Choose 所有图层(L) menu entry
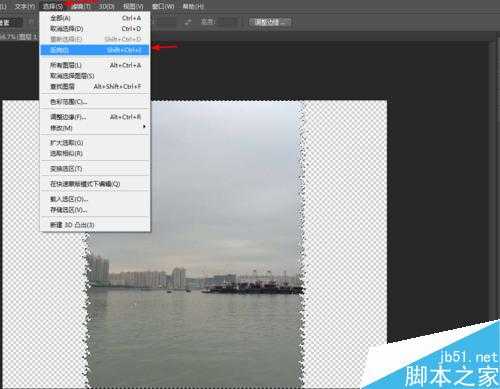Image resolution: width=500 pixels, height=389 pixels. coord(95,65)
